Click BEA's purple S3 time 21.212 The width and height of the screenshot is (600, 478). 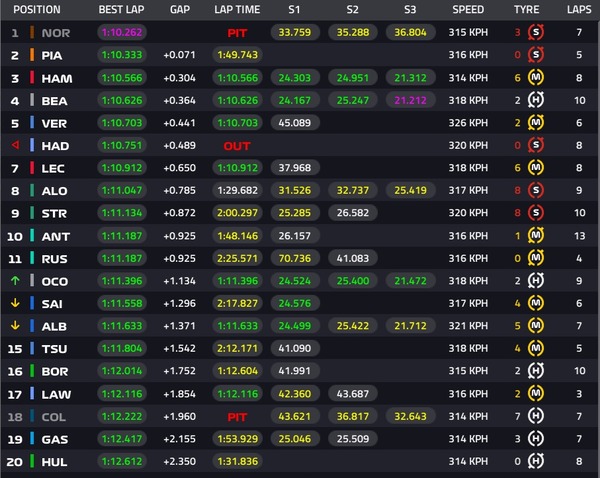click(410, 100)
